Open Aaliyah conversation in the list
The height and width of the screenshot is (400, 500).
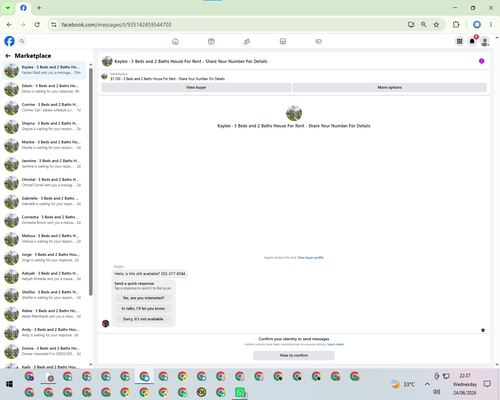44,276
